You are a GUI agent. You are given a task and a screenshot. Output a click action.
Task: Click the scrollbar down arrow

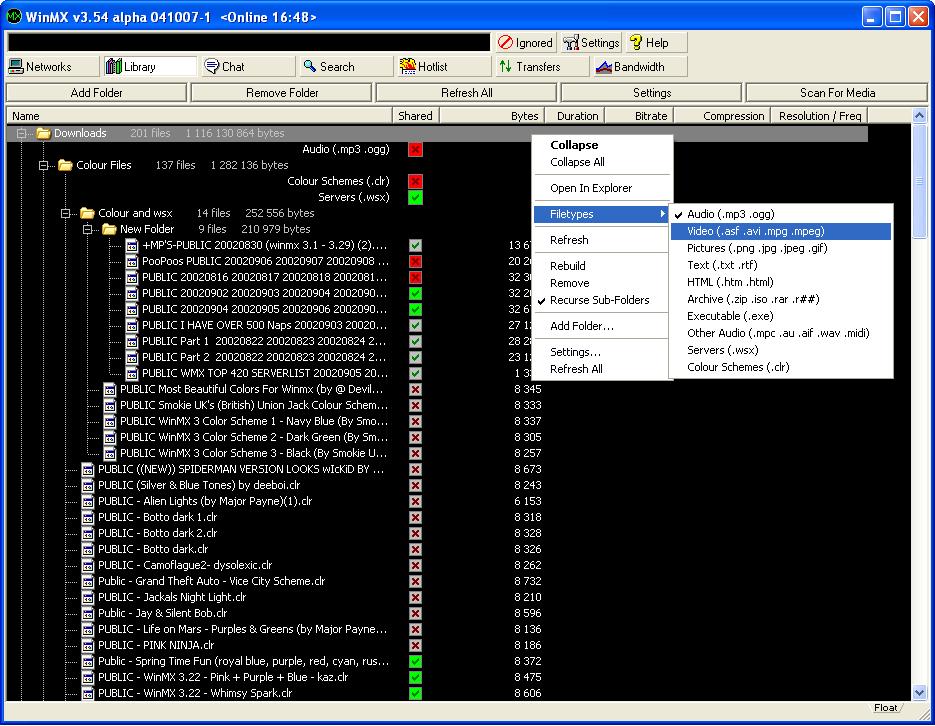tap(919, 693)
